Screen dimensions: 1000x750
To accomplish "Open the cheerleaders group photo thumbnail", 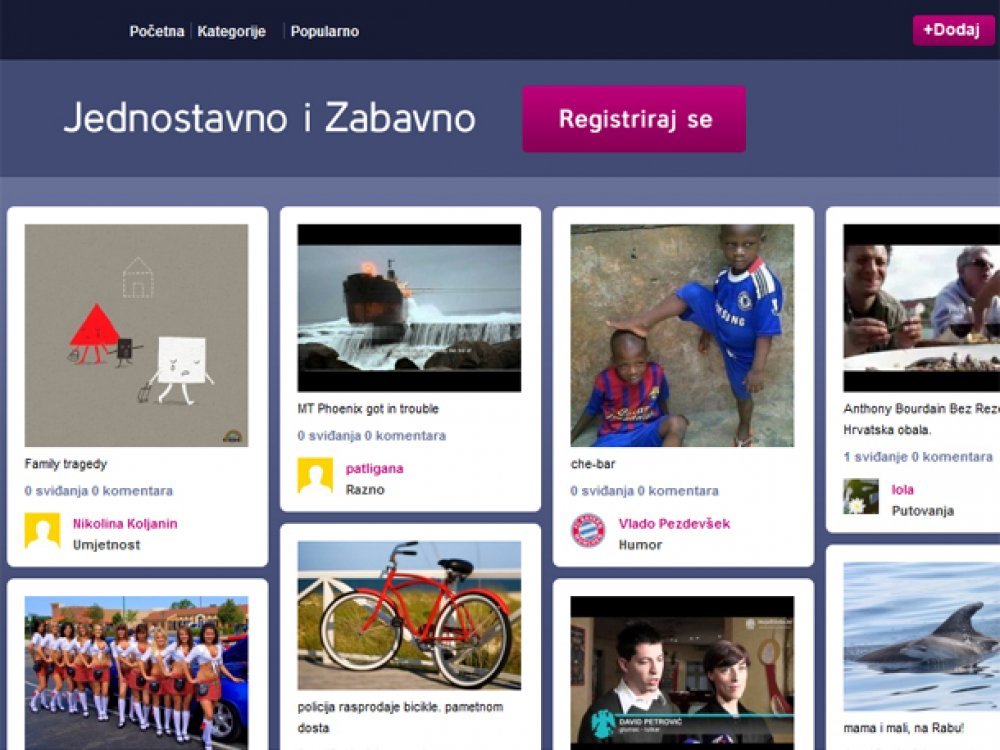I will (x=136, y=673).
